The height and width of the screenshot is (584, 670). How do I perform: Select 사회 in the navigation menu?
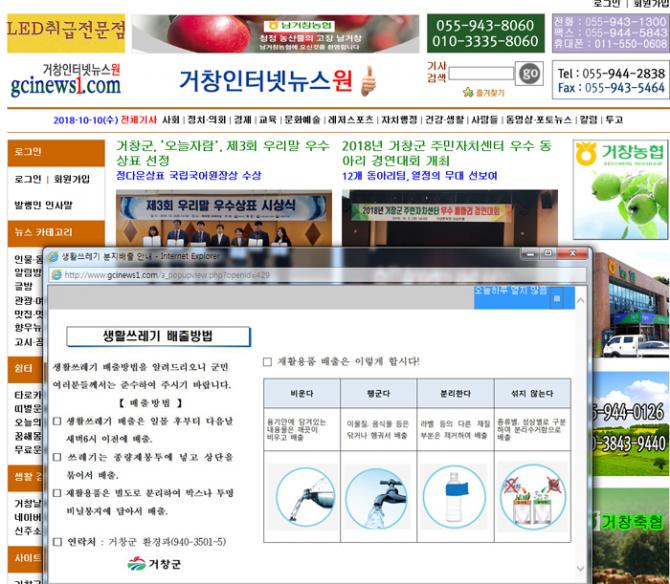point(170,120)
